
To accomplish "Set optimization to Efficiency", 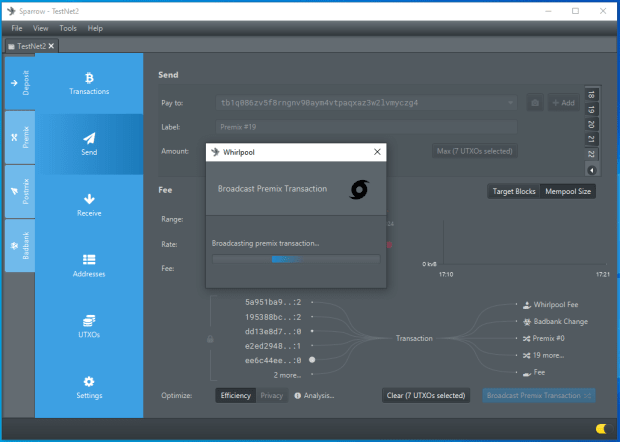I will (x=236, y=395).
